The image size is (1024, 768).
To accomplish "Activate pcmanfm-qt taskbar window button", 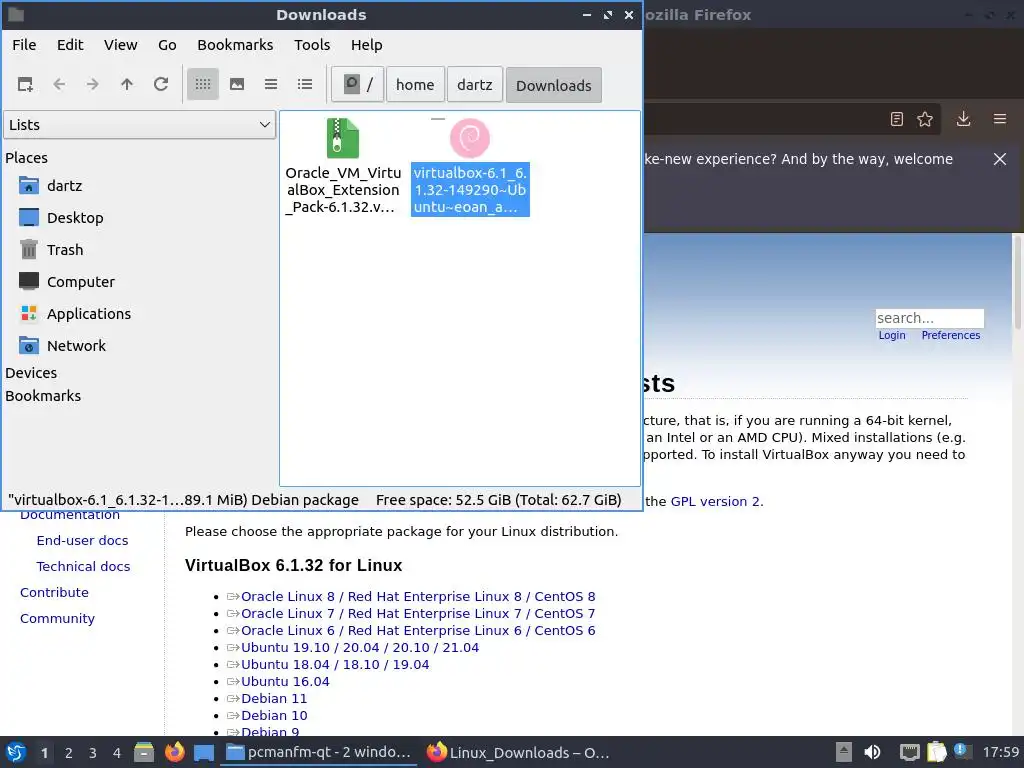I will (319, 752).
